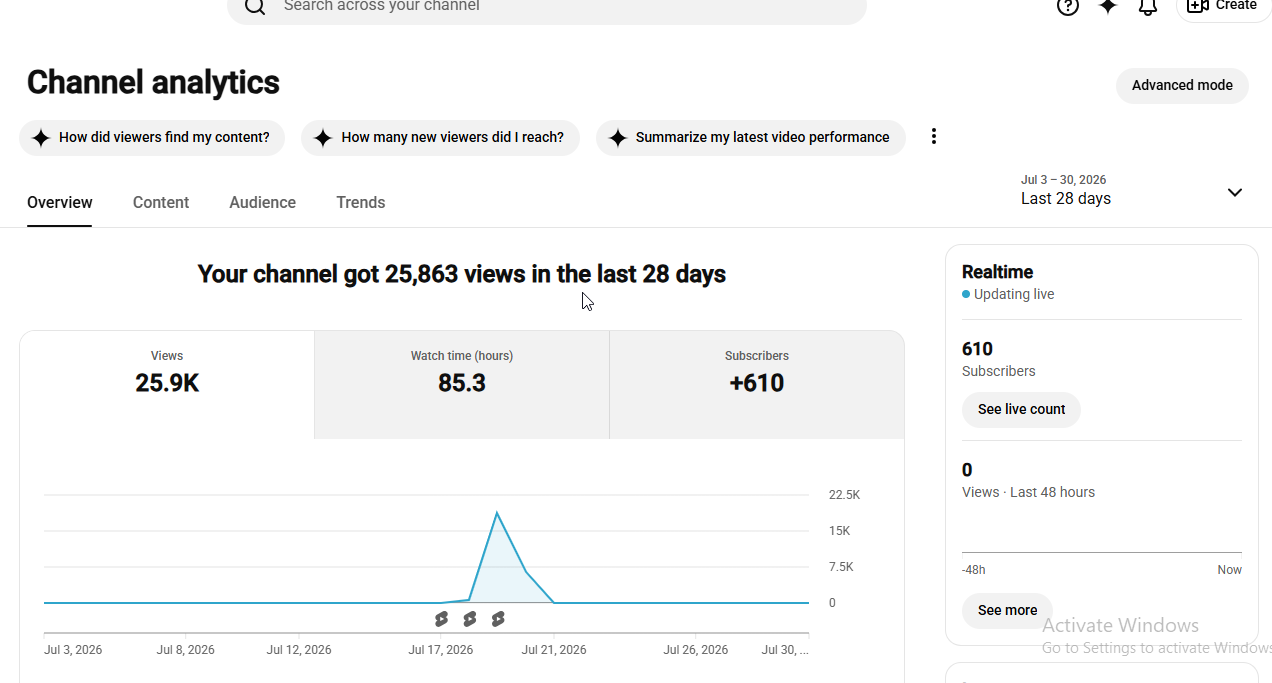Click the Ask sparkle icon in header
The height and width of the screenshot is (683, 1272).
pos(1108,6)
